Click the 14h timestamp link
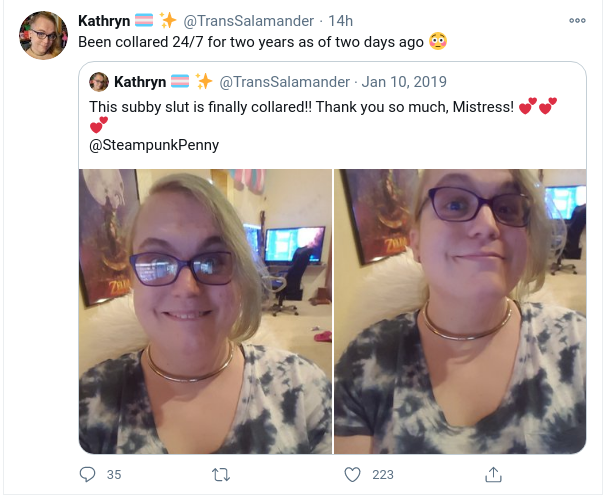Image resolution: width=603 pixels, height=495 pixels. pyautogui.click(x=340, y=21)
